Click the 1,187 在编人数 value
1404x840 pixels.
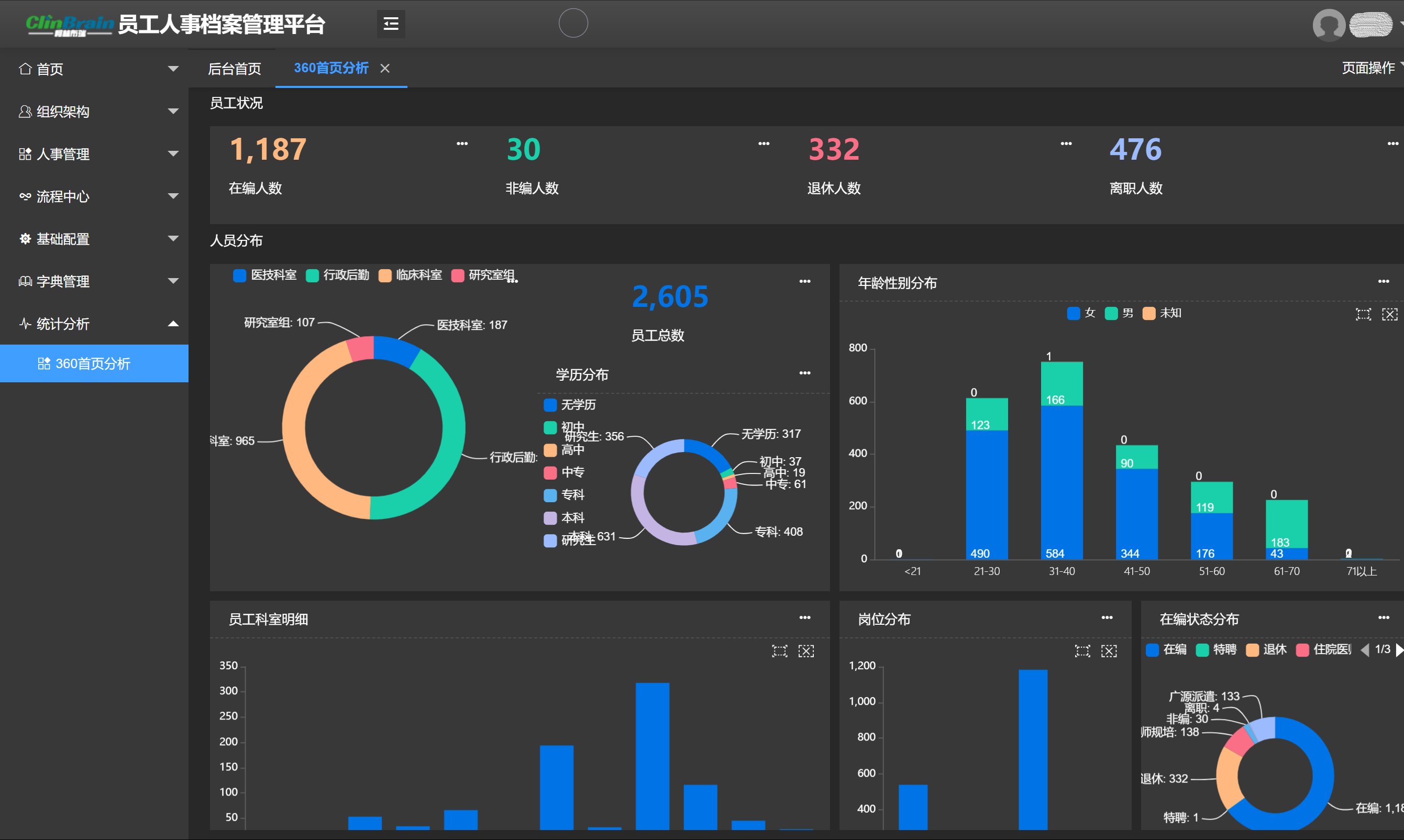pyautogui.click(x=268, y=149)
